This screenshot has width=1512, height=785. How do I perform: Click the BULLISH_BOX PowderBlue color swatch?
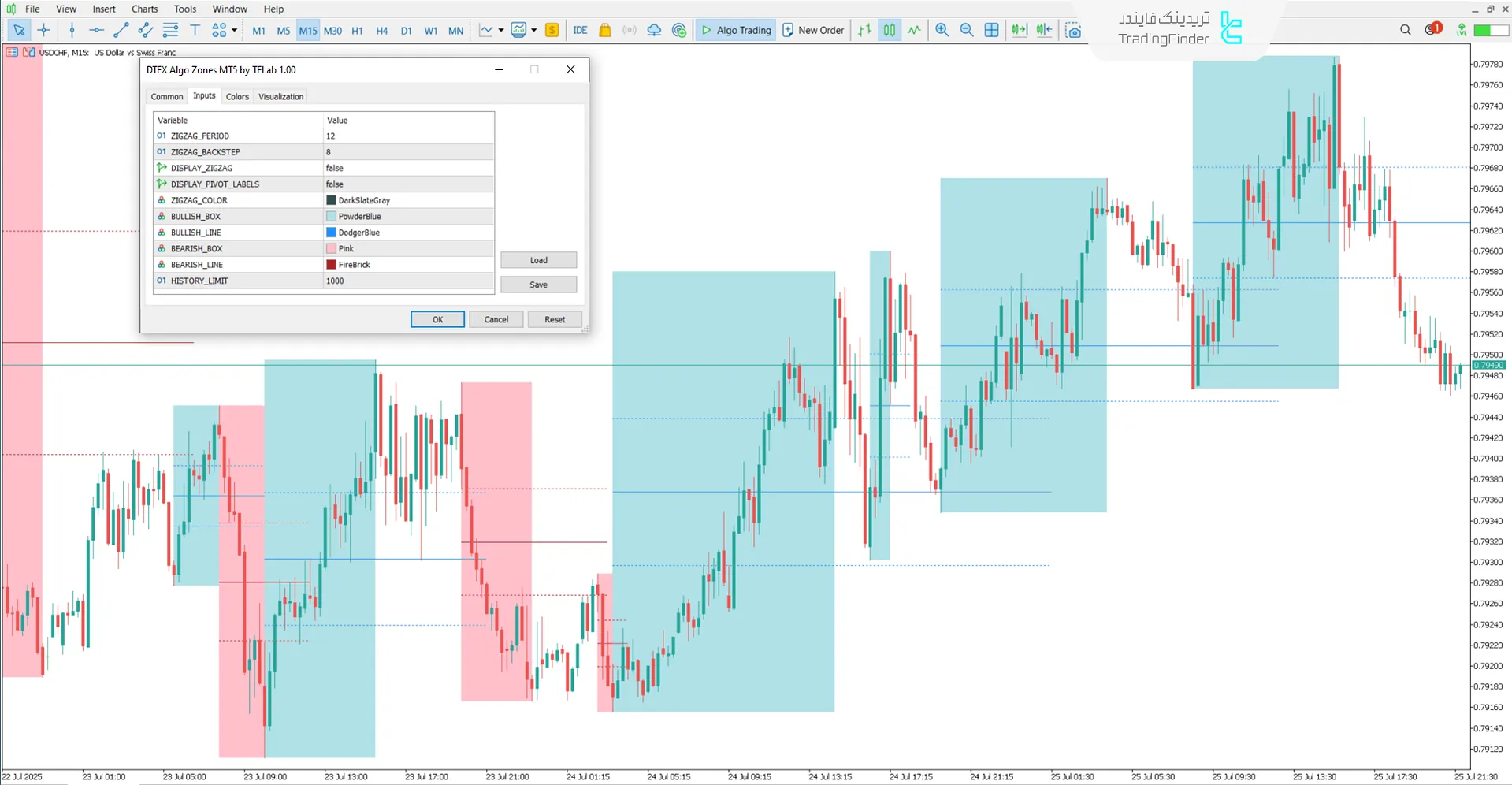pyautogui.click(x=332, y=216)
